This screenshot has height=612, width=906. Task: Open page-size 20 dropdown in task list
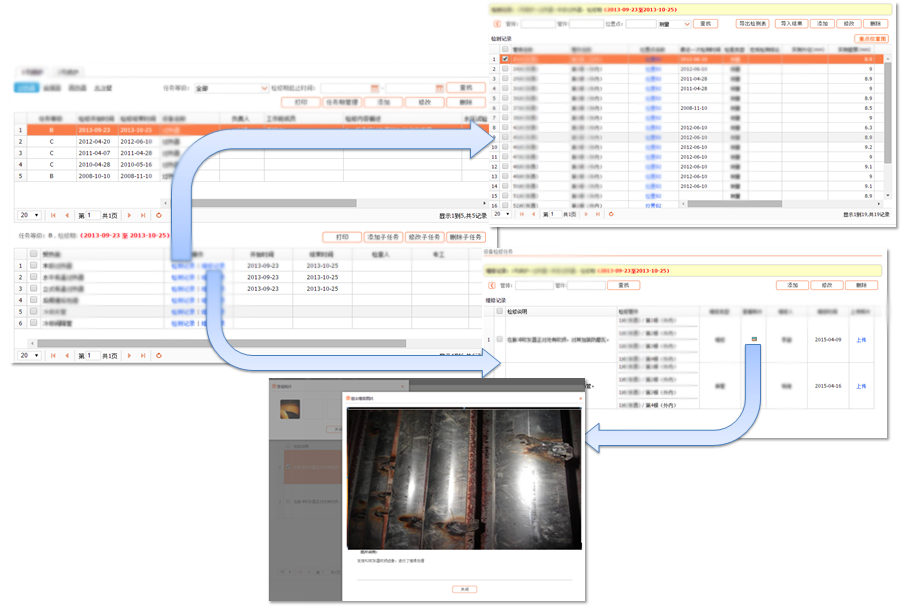(29, 215)
